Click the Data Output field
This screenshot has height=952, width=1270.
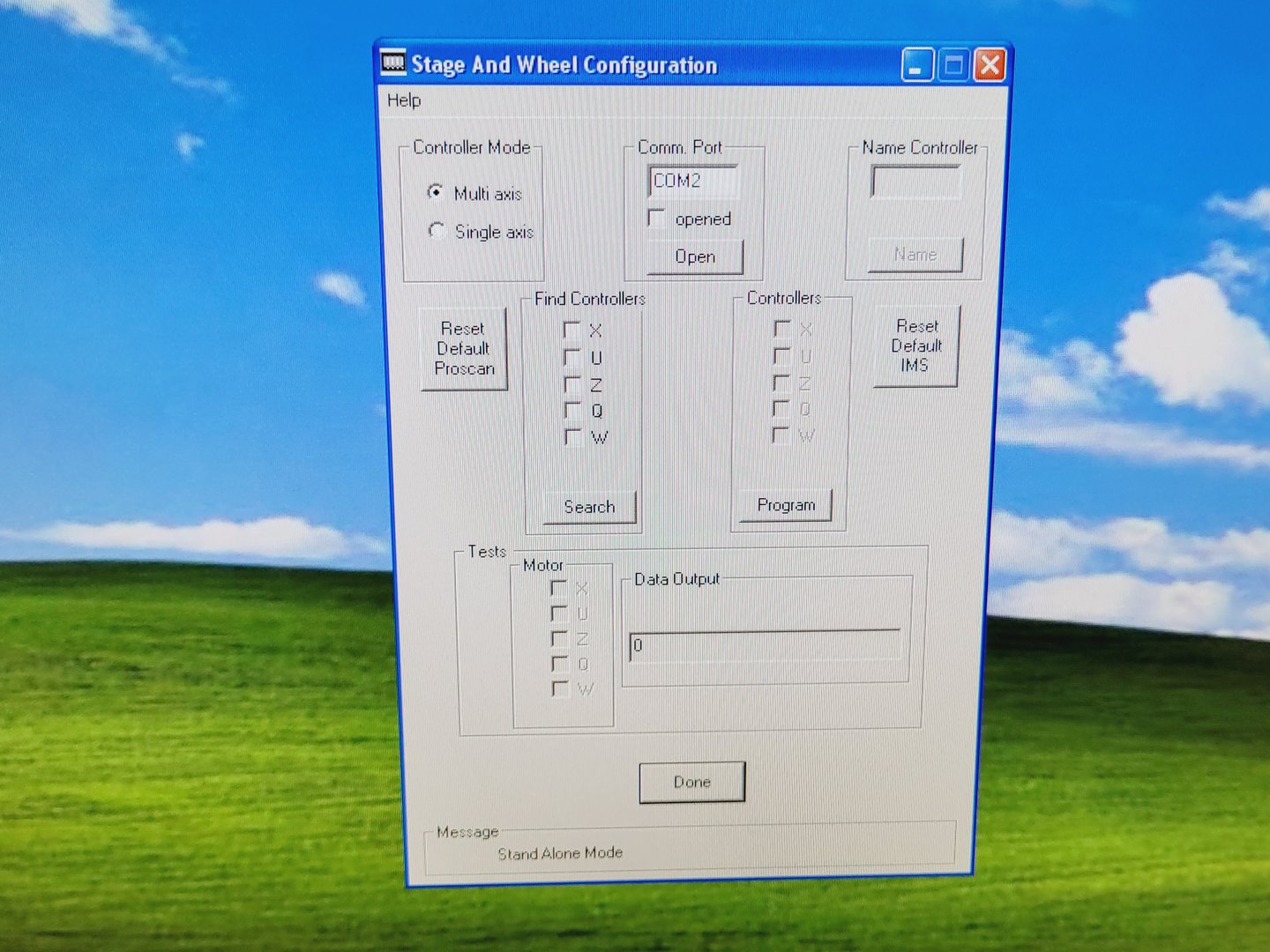[x=765, y=646]
